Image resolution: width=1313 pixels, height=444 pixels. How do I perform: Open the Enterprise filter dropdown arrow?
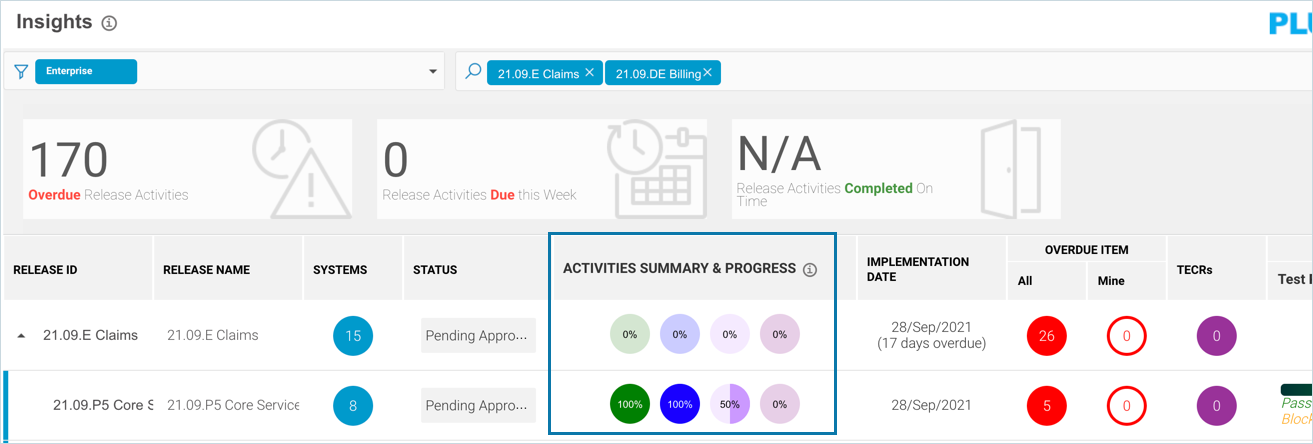click(x=433, y=72)
